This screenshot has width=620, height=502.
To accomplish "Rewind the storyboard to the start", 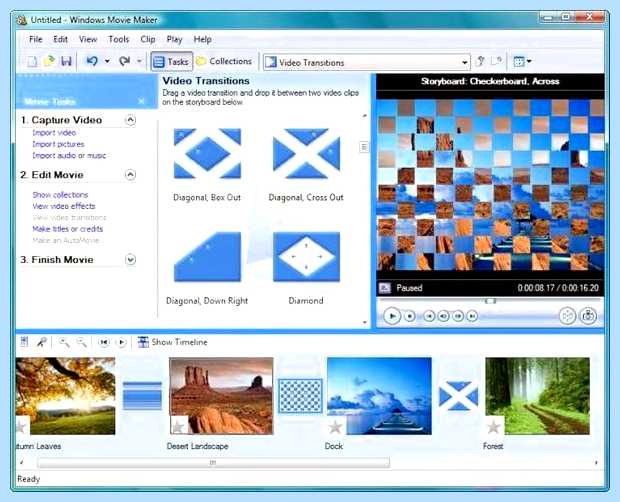I will click(104, 342).
